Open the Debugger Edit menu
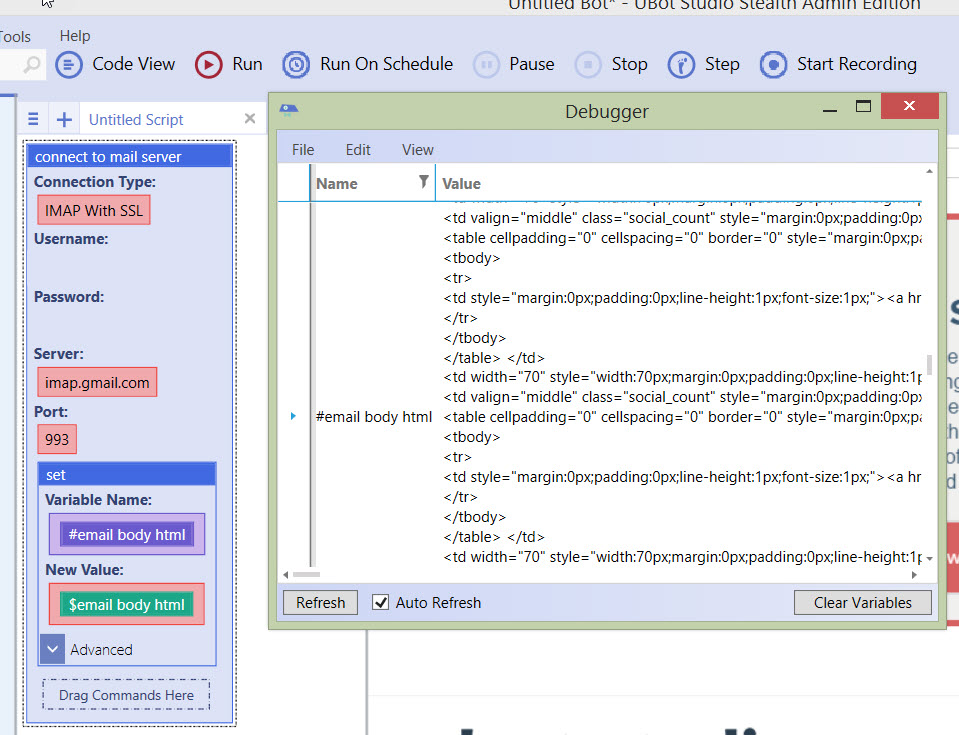 click(x=358, y=150)
